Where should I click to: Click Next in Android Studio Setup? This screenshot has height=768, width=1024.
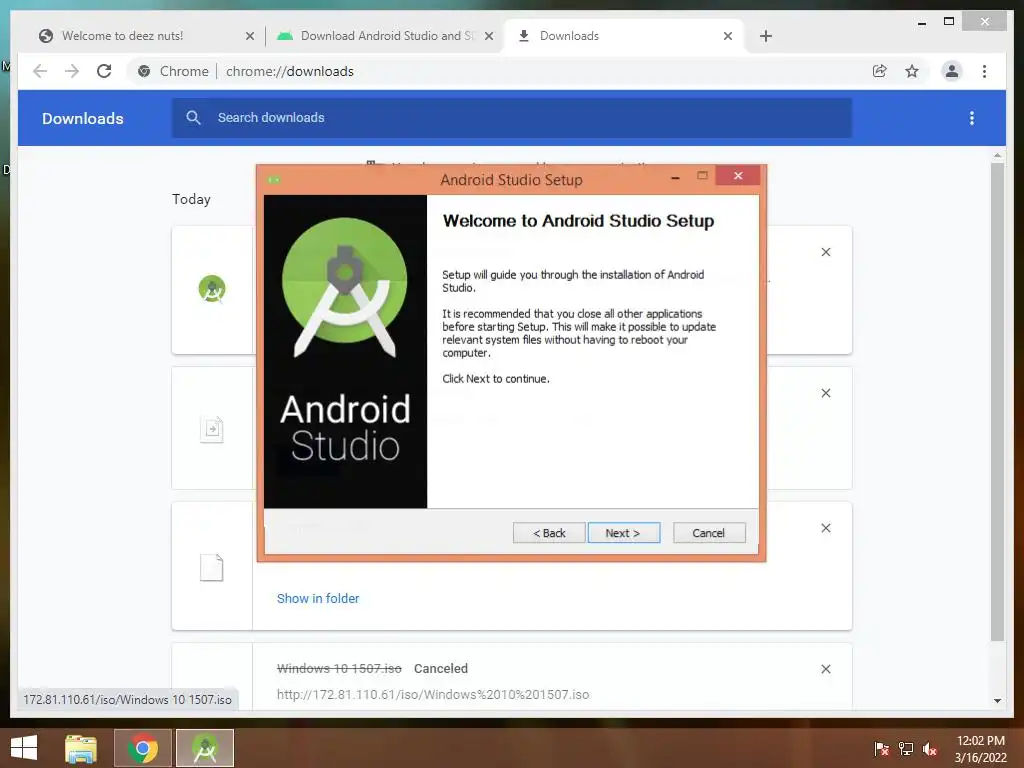point(623,533)
